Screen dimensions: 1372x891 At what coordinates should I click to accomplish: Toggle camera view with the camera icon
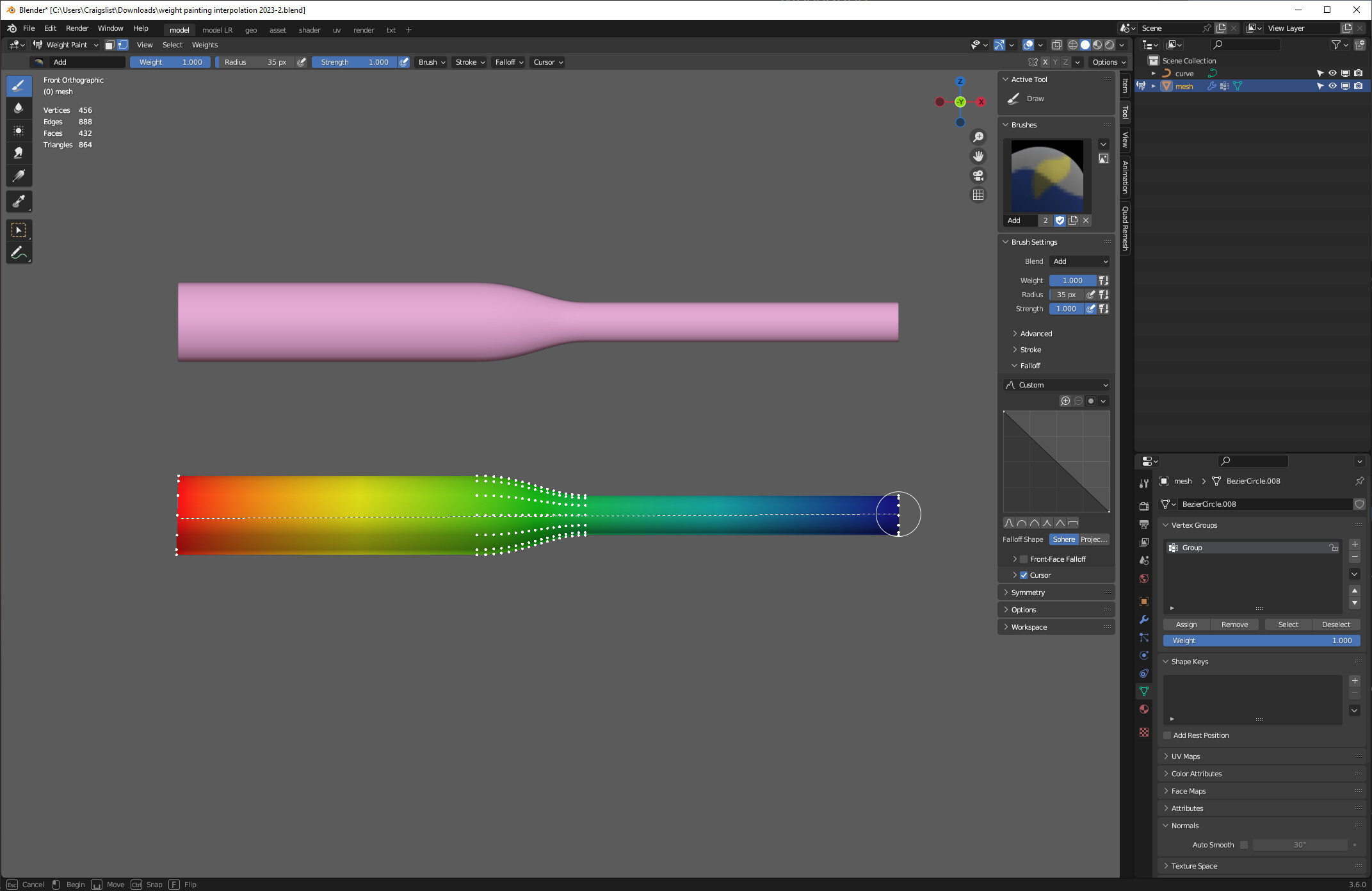point(978,176)
